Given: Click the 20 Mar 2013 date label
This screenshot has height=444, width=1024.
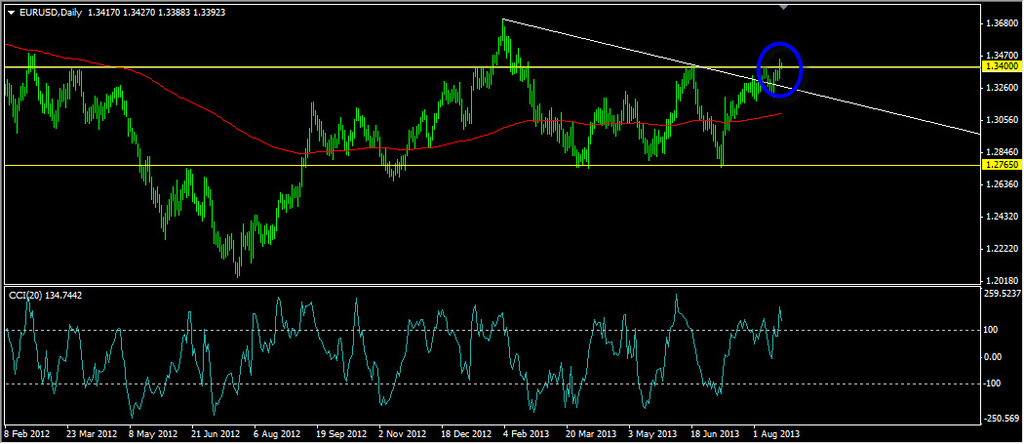Looking at the screenshot, I should 590,434.
